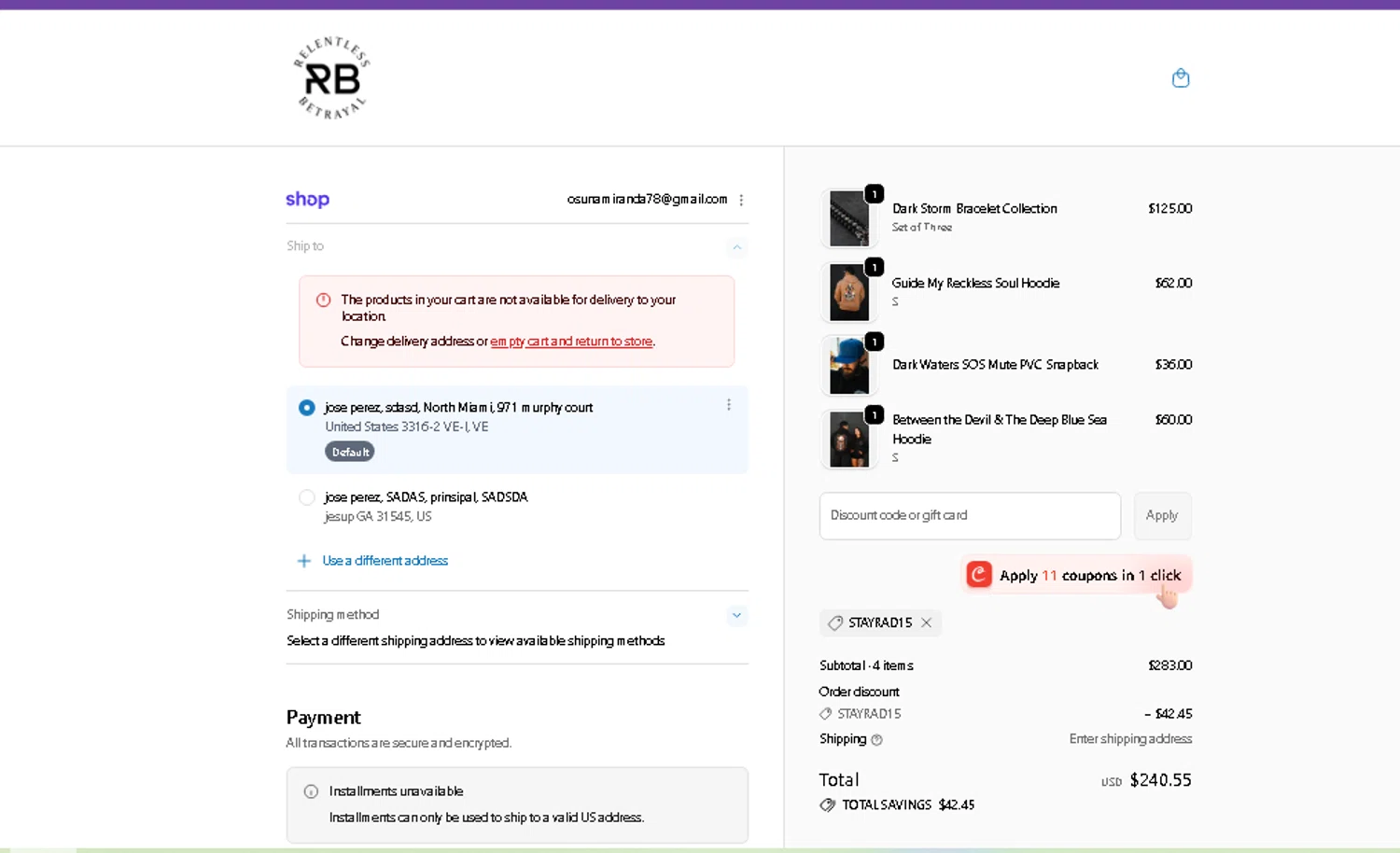The height and width of the screenshot is (853, 1400).
Task: Click the - $42.45 discount amount
Action: (x=1169, y=714)
